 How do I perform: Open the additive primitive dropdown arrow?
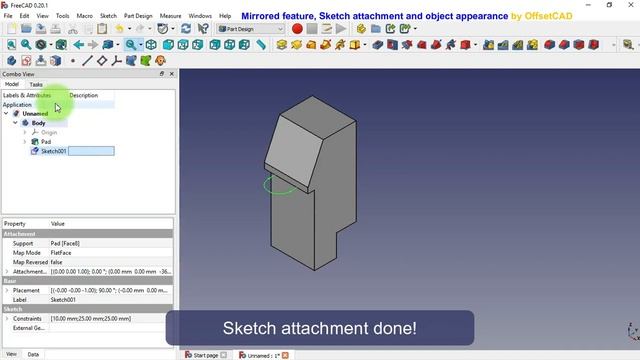pyautogui.click(x=364, y=44)
